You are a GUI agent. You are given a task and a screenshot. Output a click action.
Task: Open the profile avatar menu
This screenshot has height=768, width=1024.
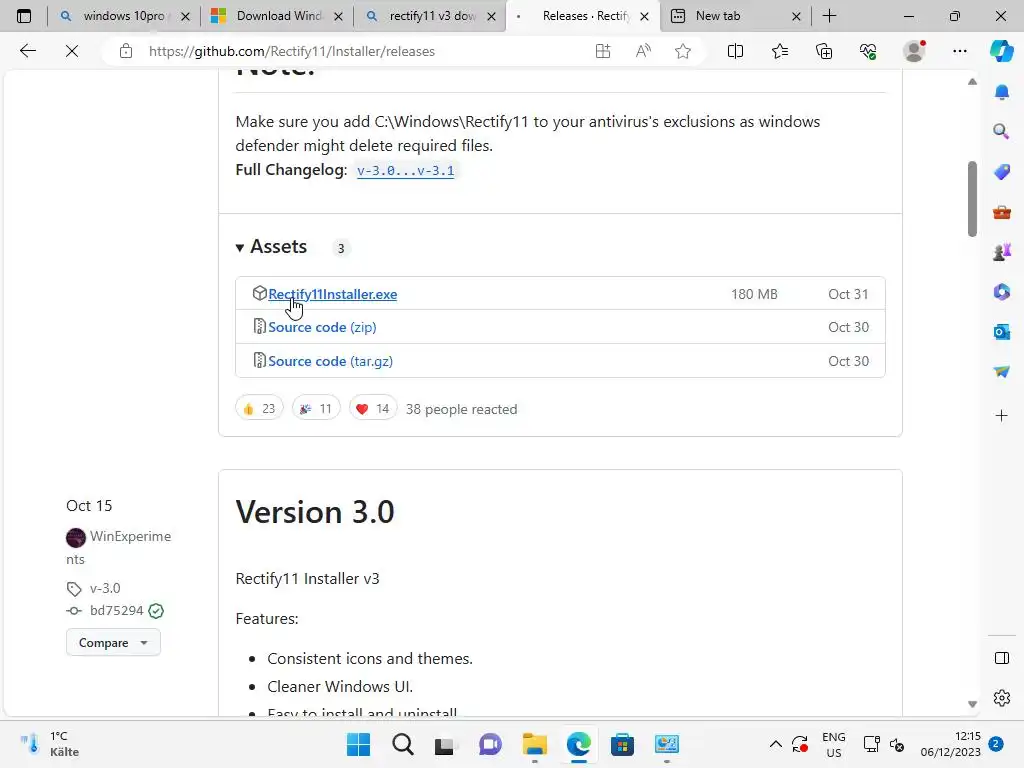[x=914, y=51]
